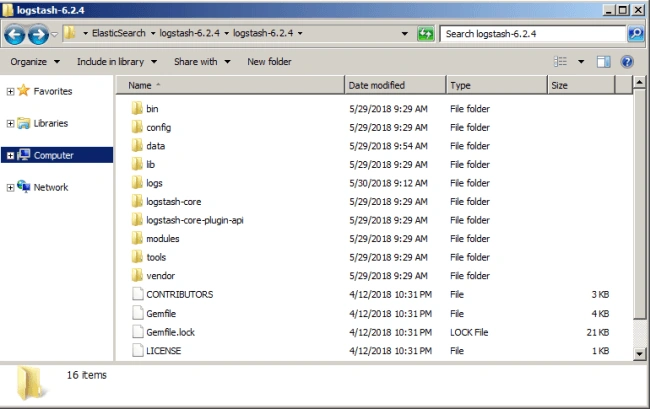
Task: Navigate to first logstash-6.2.4 breadcrumb
Action: tap(189, 33)
